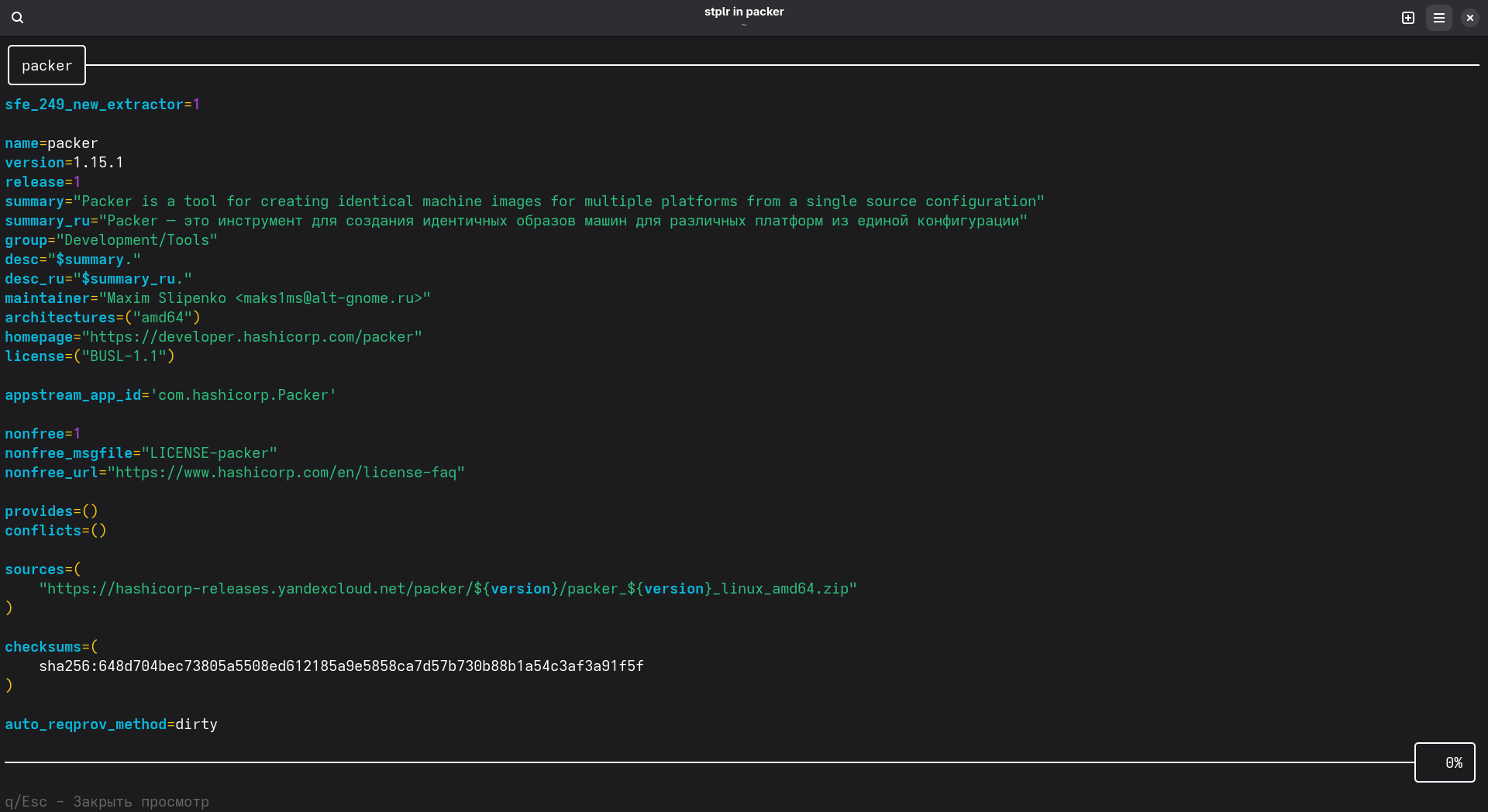Click the 0% scroll position indicator
The image size is (1488, 812).
[x=1445, y=762]
